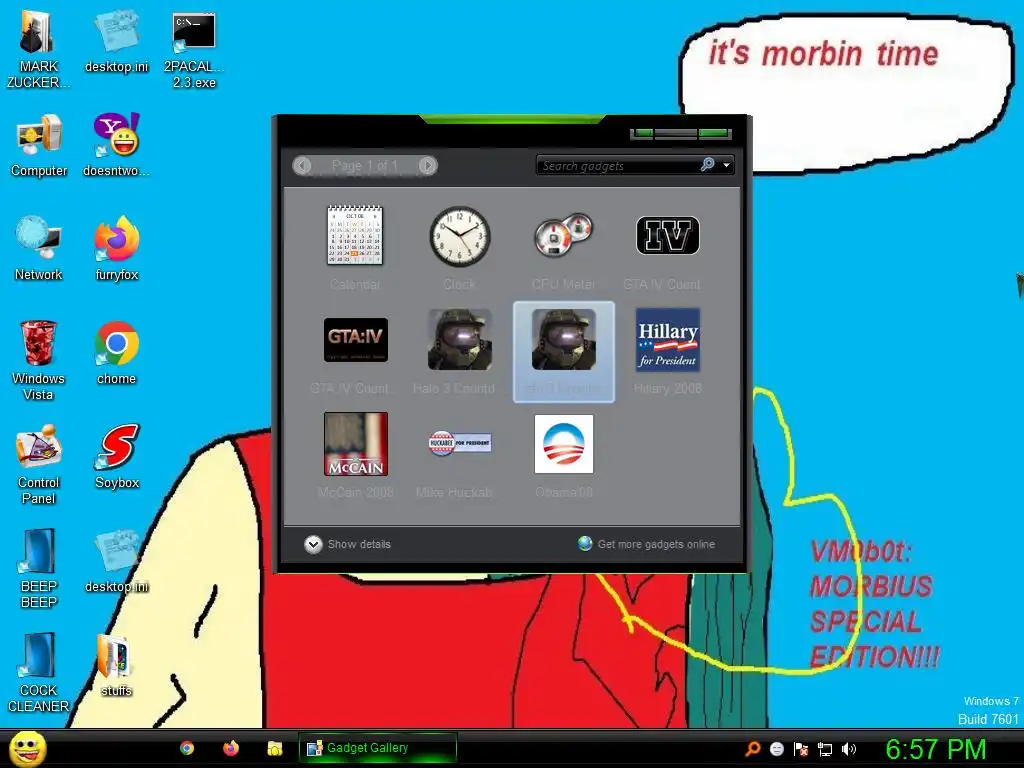Go to previous gadget page

coord(302,165)
